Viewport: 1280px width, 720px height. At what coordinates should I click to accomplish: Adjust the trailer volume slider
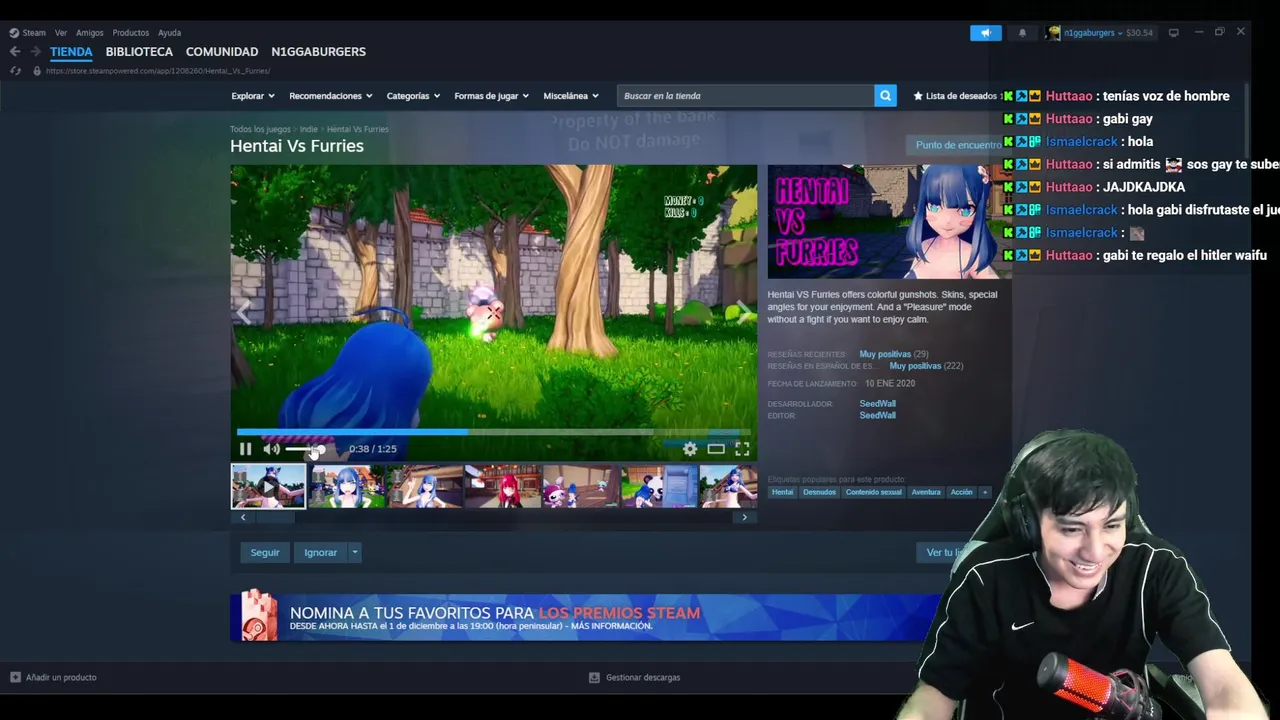(x=305, y=449)
